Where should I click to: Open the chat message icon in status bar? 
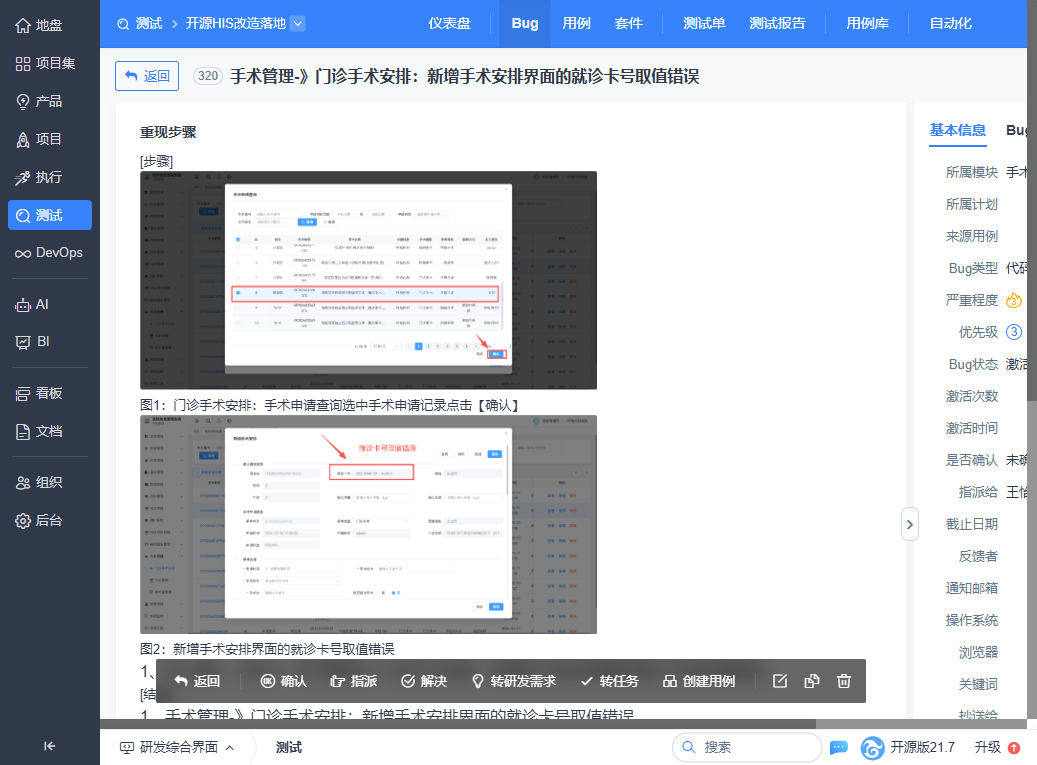839,747
